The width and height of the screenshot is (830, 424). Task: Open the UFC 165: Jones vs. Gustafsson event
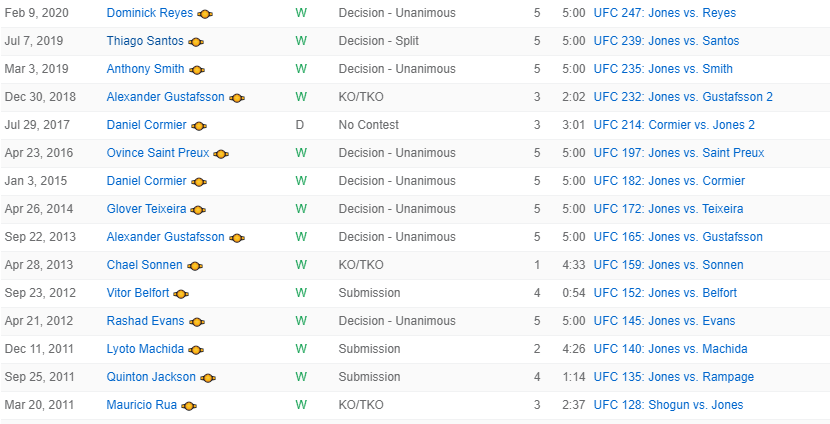pyautogui.click(x=678, y=237)
